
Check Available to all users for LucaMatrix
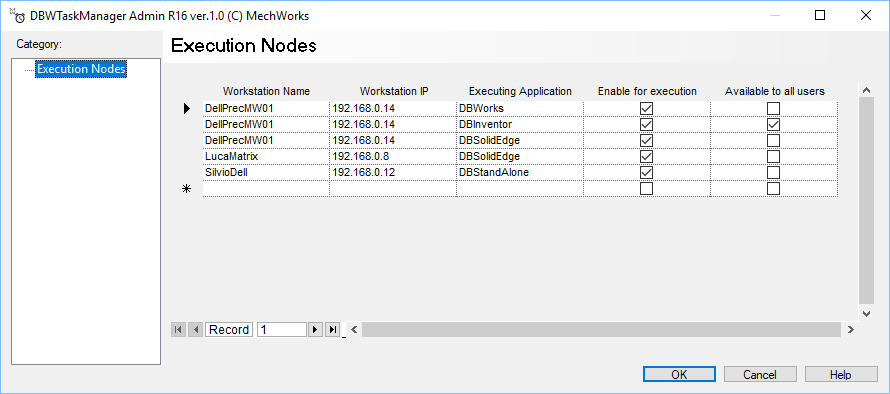click(x=773, y=156)
